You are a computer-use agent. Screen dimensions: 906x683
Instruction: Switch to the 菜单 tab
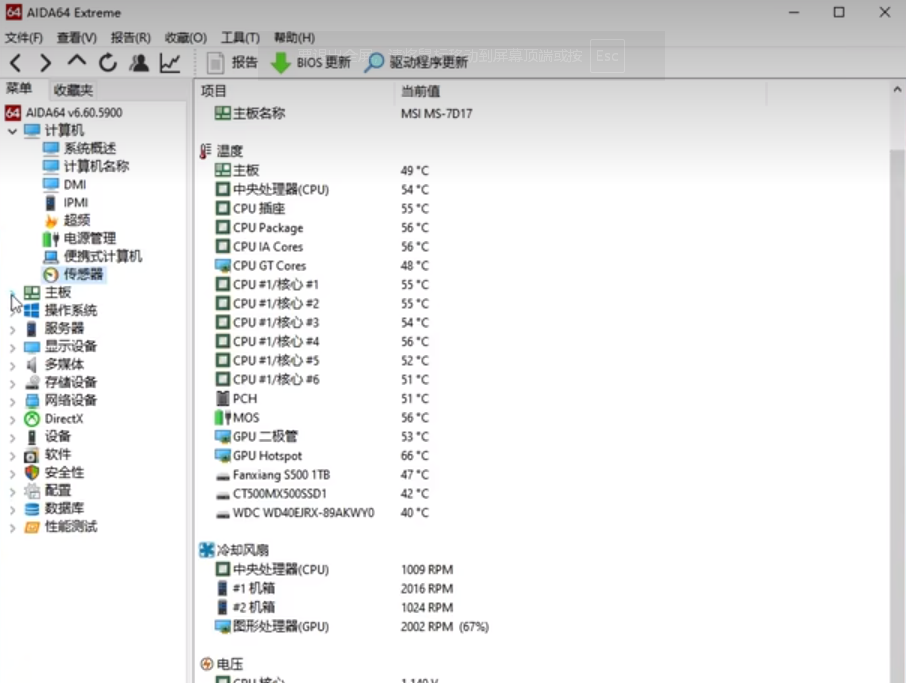tap(18, 88)
